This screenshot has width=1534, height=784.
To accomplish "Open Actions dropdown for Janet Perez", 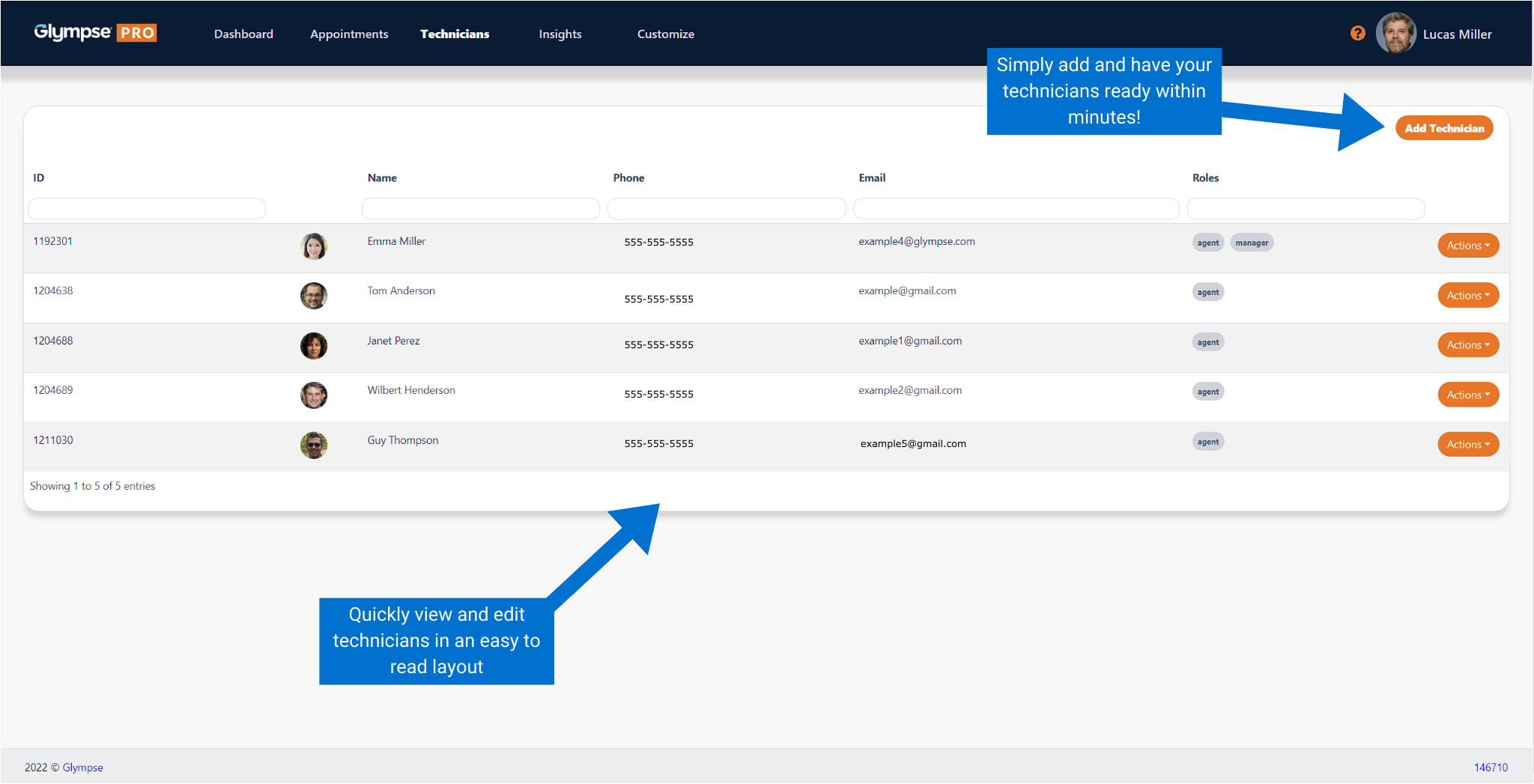I will click(x=1467, y=344).
